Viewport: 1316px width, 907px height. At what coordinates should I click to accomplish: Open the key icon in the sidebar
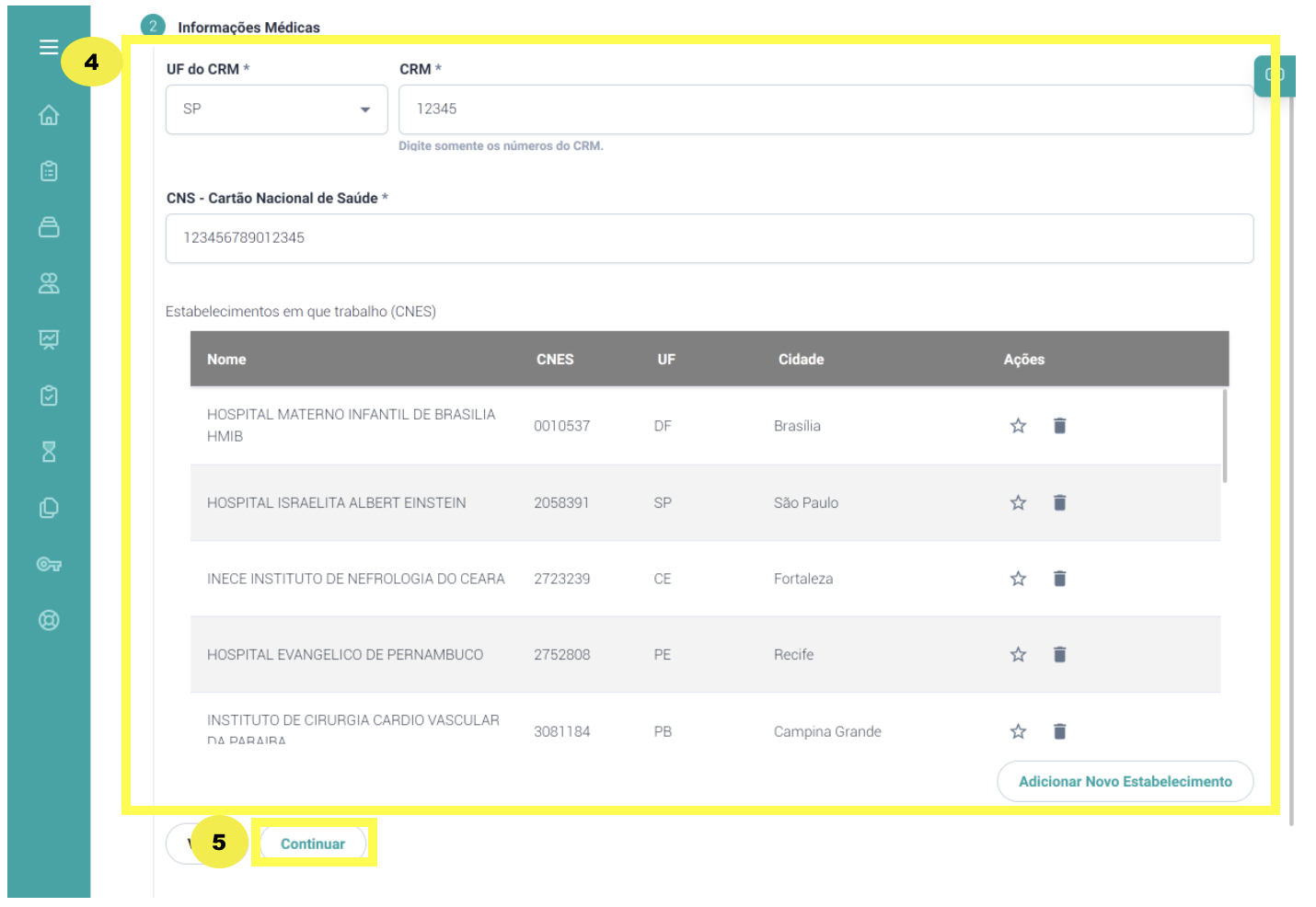coord(49,564)
